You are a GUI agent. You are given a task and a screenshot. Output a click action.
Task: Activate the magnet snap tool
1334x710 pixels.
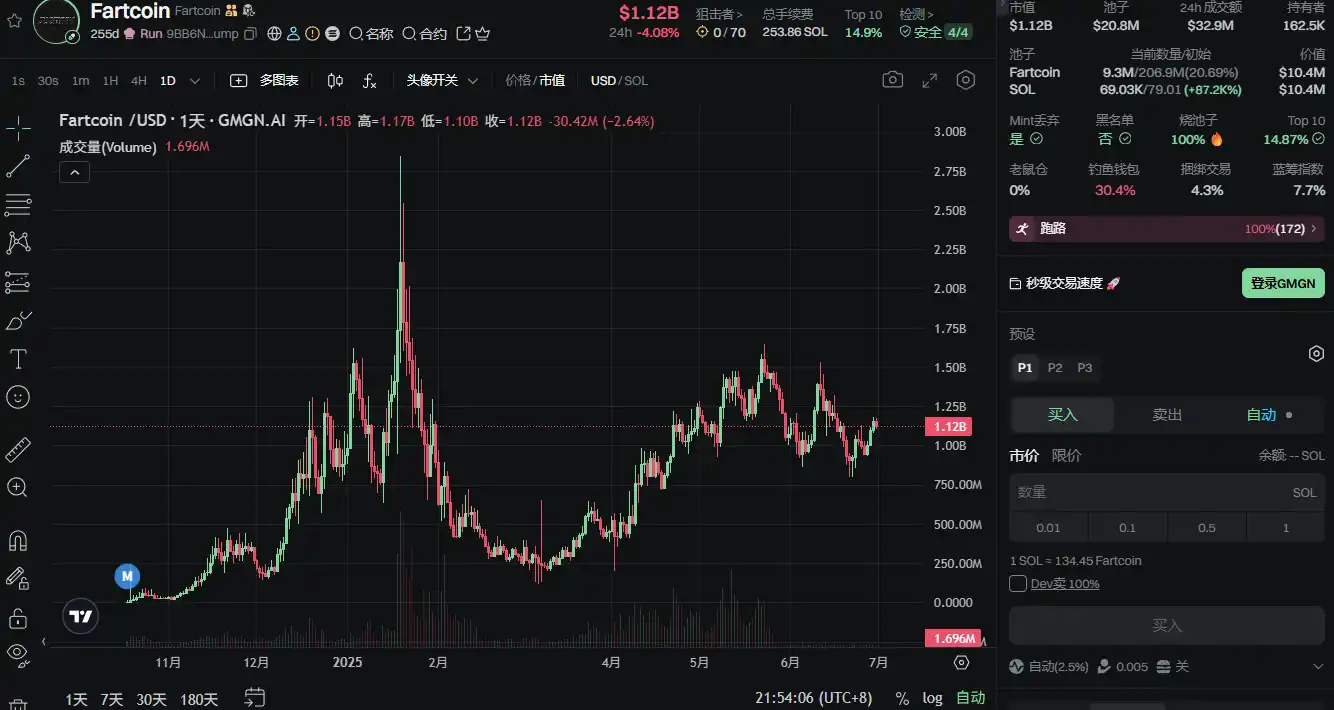point(18,541)
